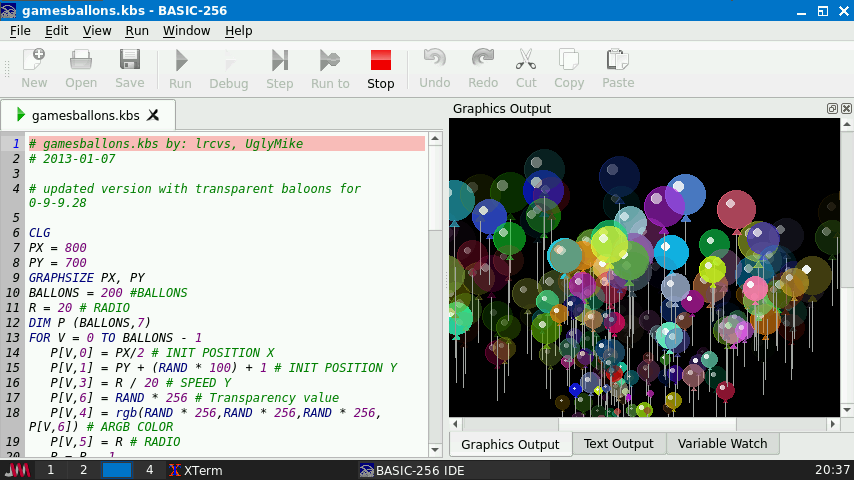Open the File menu

click(20, 30)
